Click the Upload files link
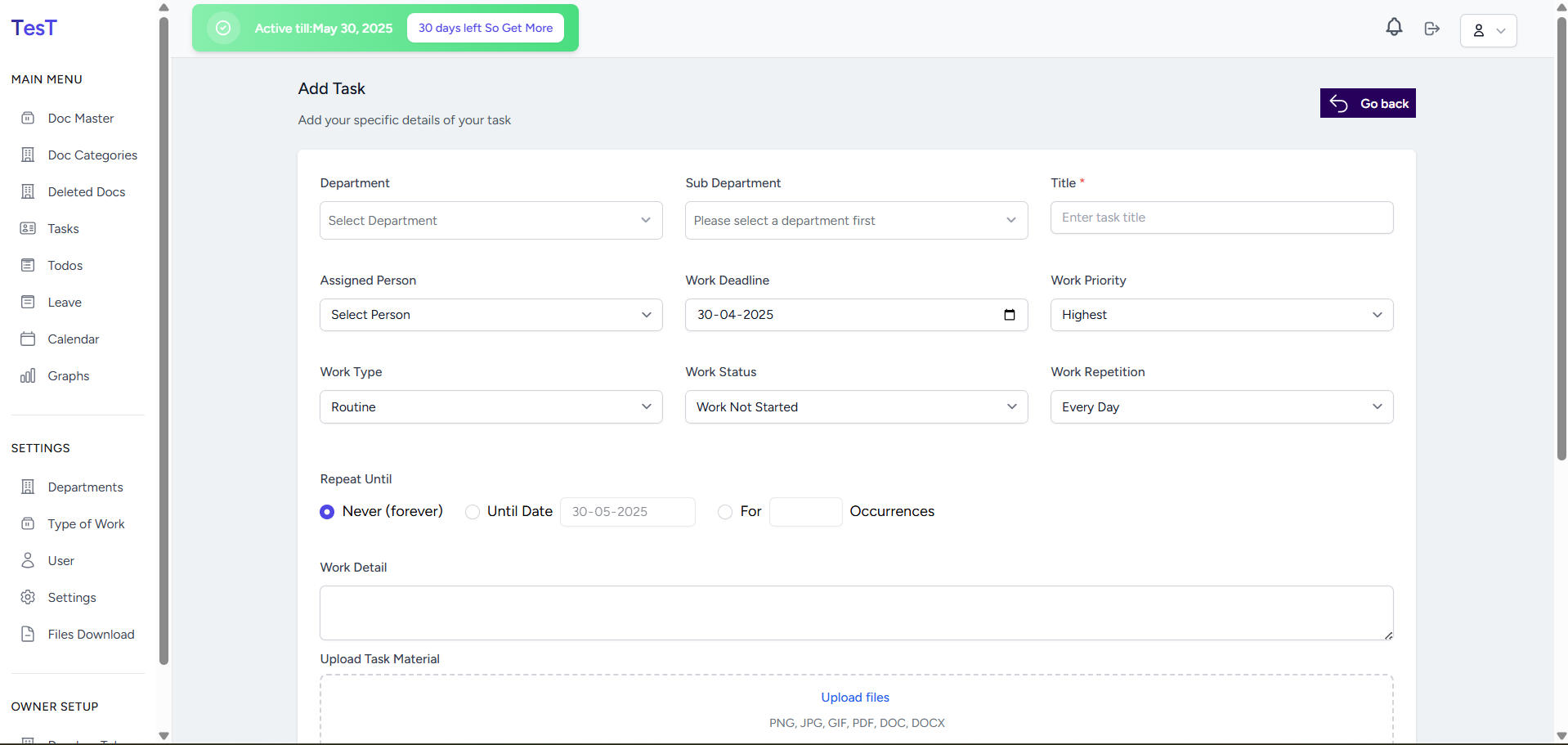1568x745 pixels. coord(855,697)
